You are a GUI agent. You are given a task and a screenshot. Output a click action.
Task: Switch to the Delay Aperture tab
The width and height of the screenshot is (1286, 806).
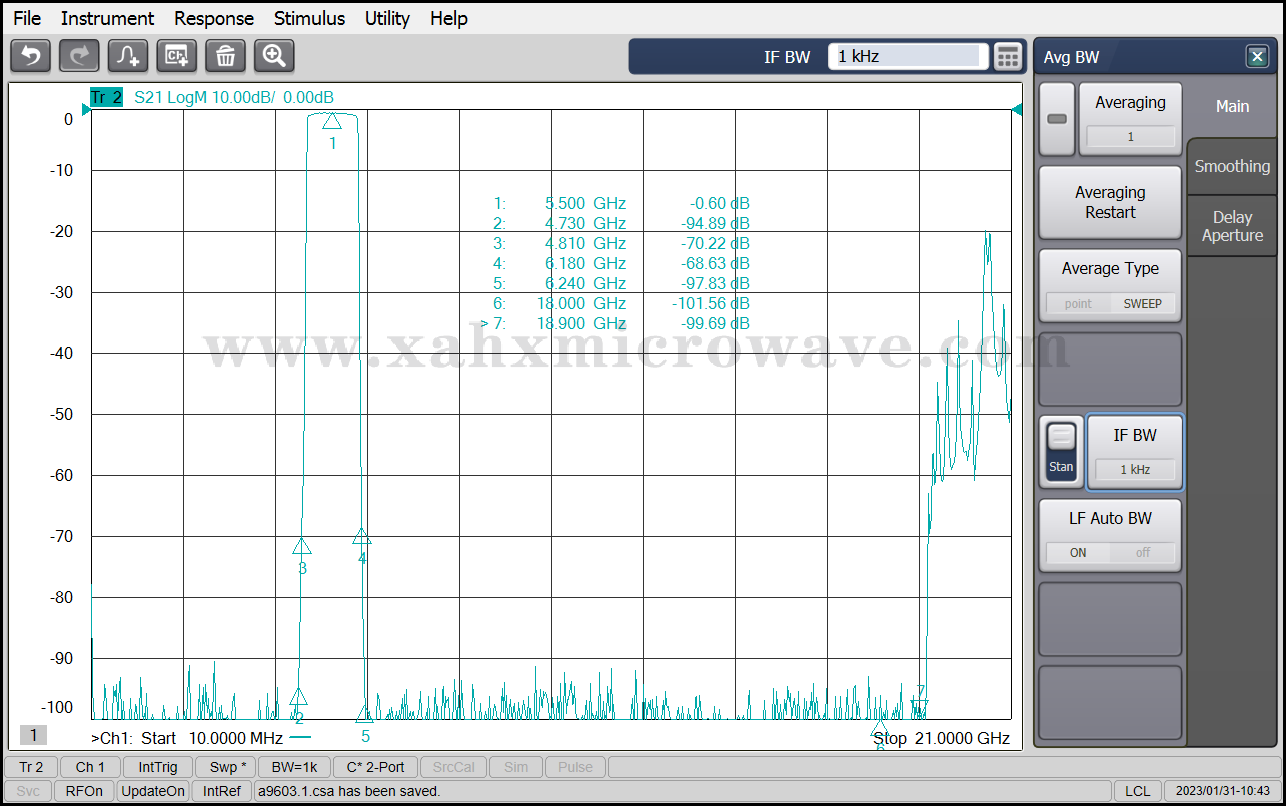pyautogui.click(x=1232, y=226)
